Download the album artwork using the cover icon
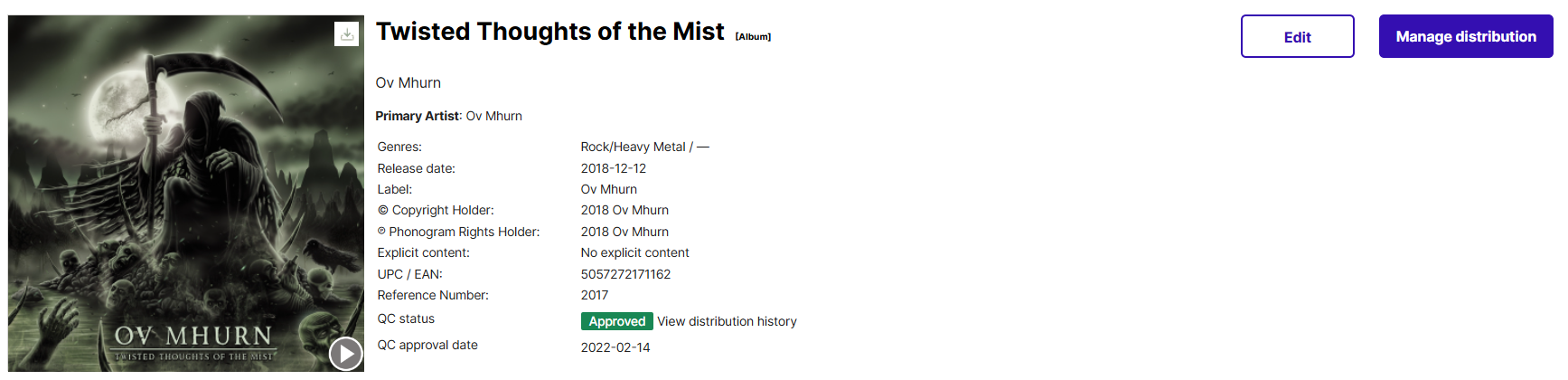The image size is (1568, 380). click(x=347, y=34)
